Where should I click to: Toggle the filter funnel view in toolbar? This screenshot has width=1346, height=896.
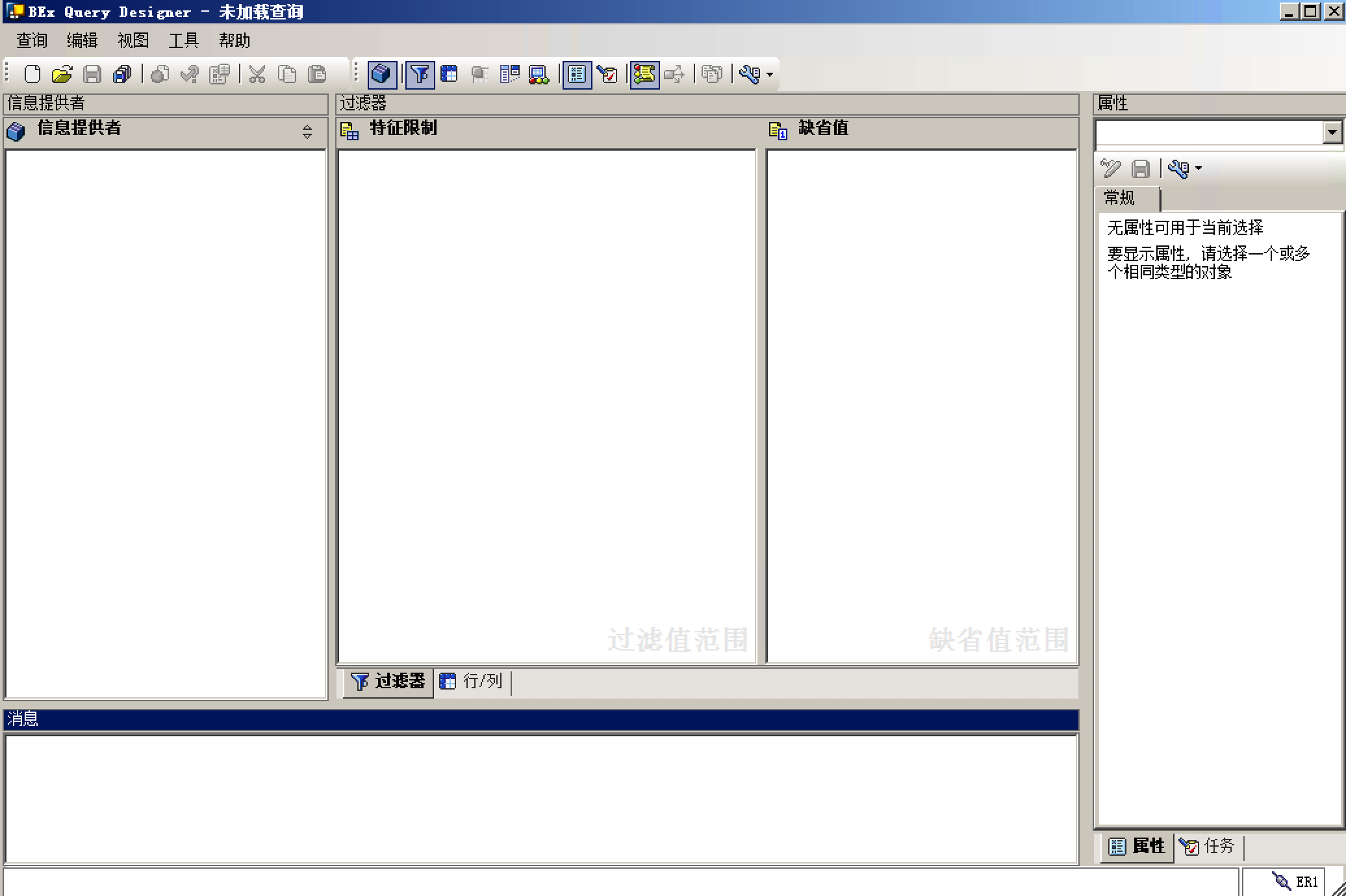(420, 74)
